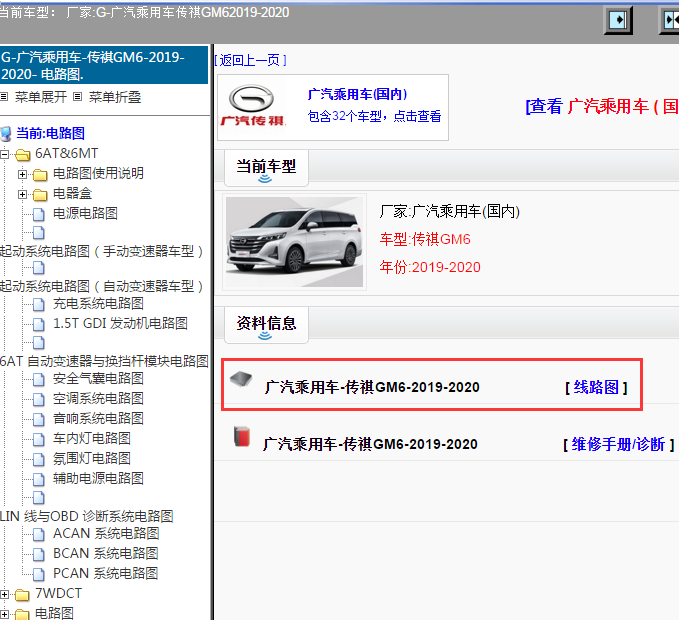
Task: Expand the bottom 电路图 folder node
Action: (x=4, y=614)
